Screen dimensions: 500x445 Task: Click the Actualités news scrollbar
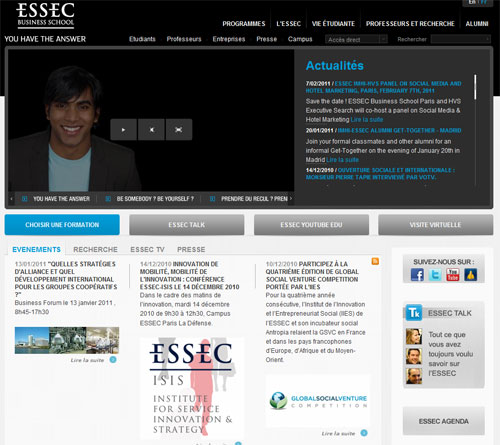point(475,87)
